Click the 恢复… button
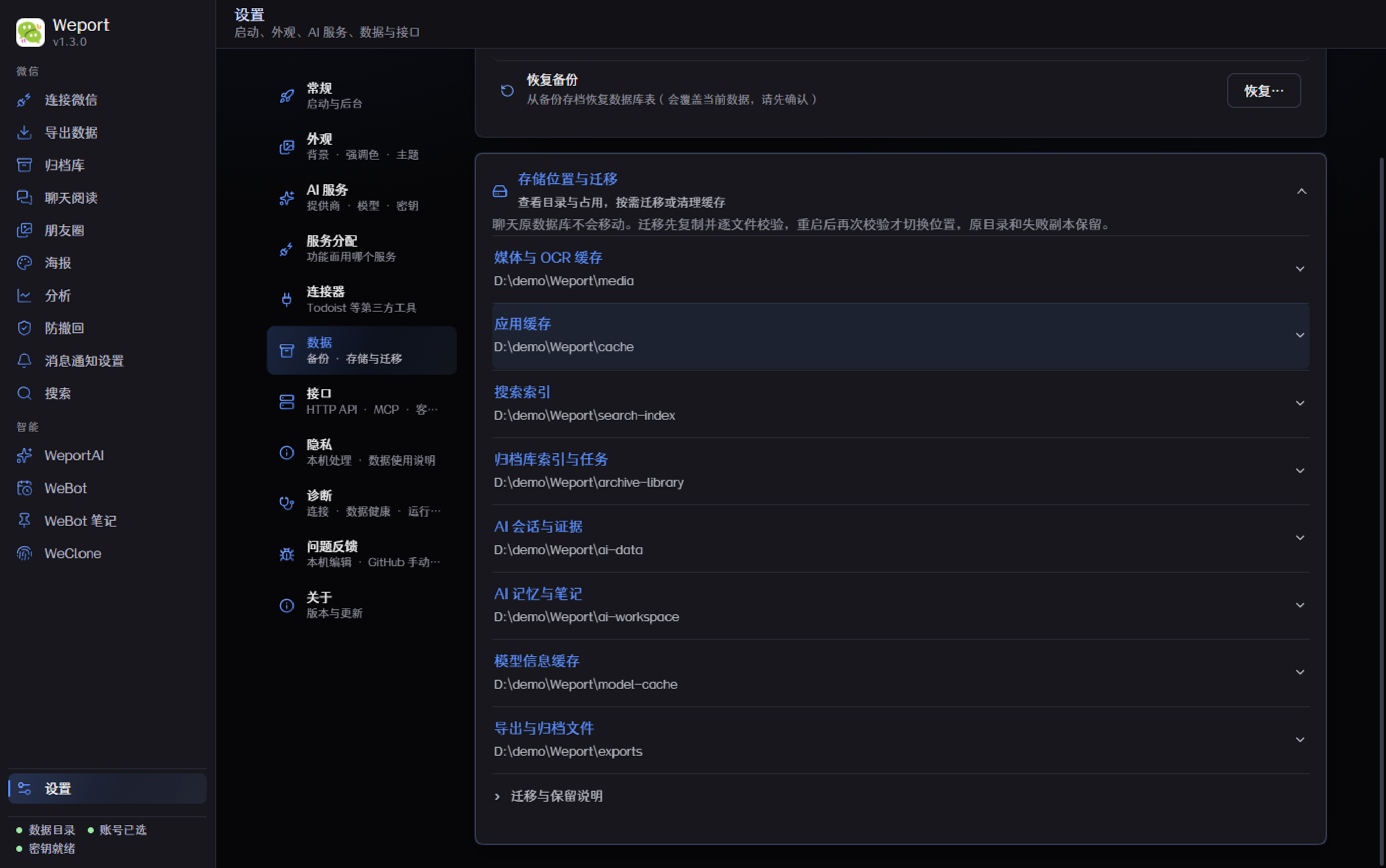 [1264, 91]
